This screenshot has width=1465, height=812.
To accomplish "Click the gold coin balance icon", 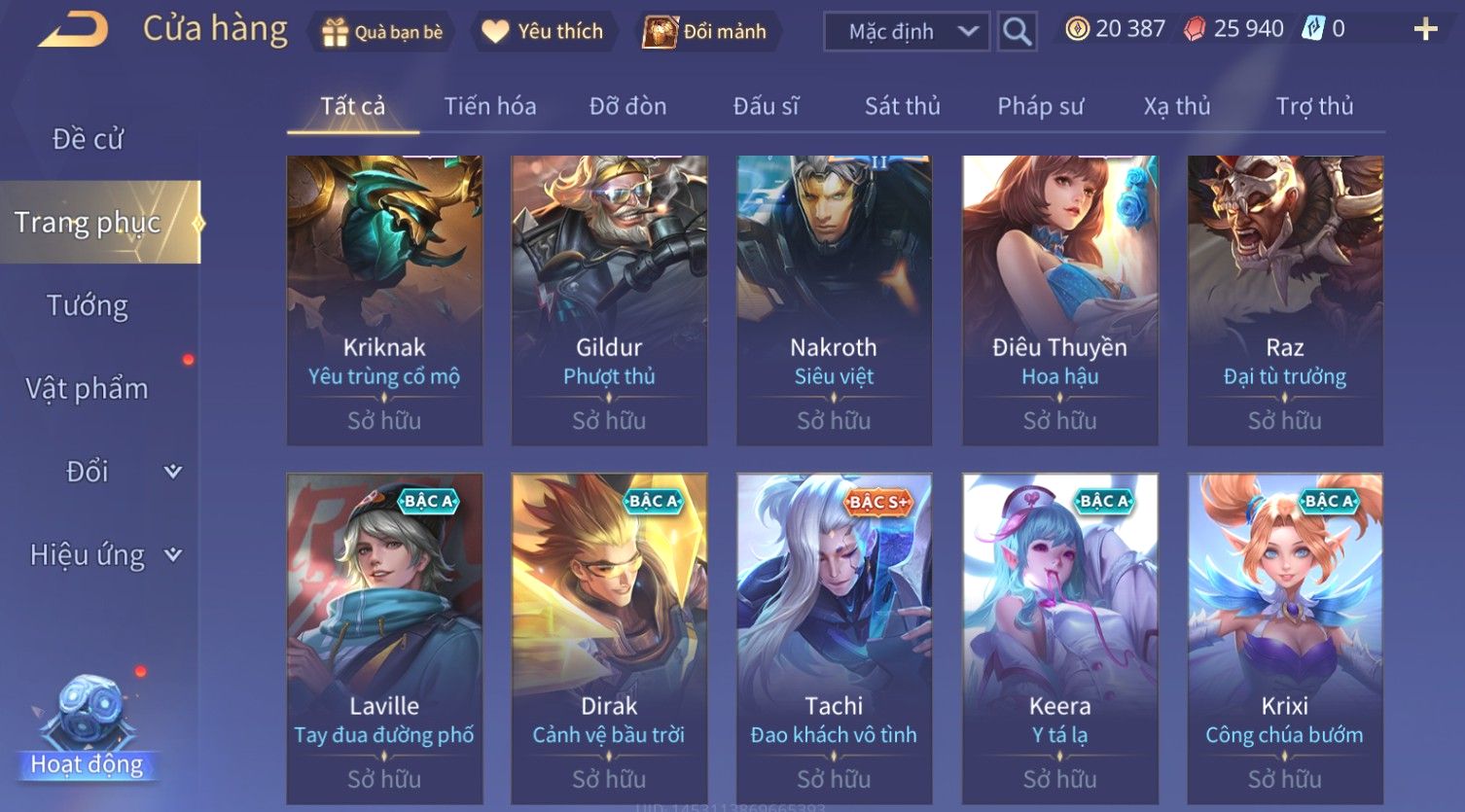I will [1077, 29].
